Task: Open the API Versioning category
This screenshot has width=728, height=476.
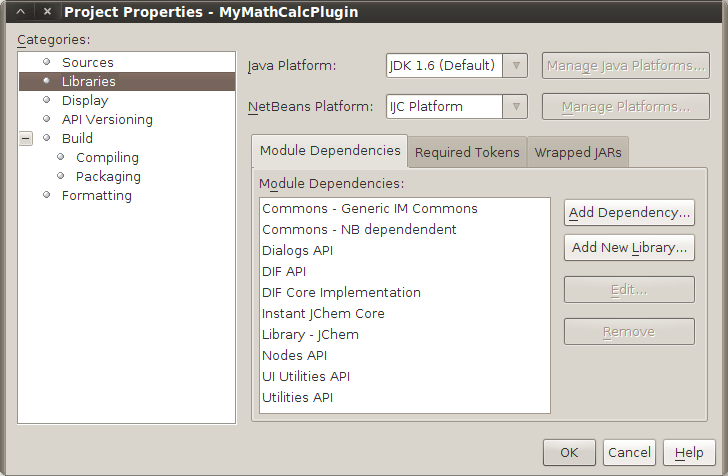Action: tap(107, 120)
